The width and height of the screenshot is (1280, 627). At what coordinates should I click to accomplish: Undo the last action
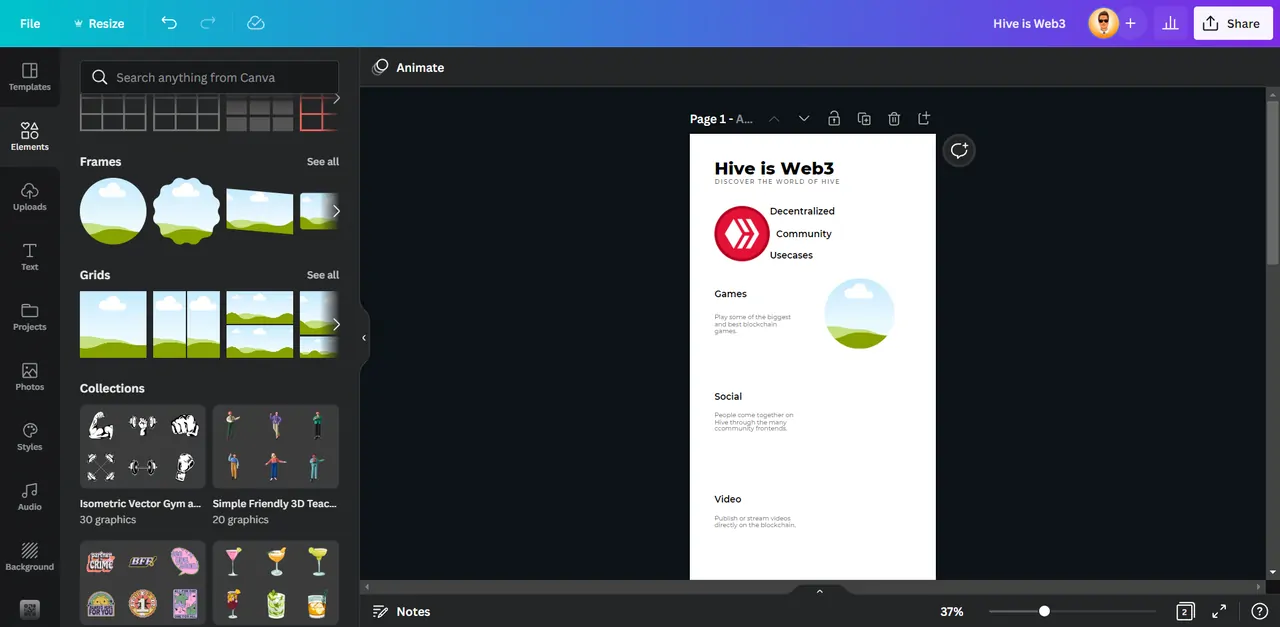169,23
